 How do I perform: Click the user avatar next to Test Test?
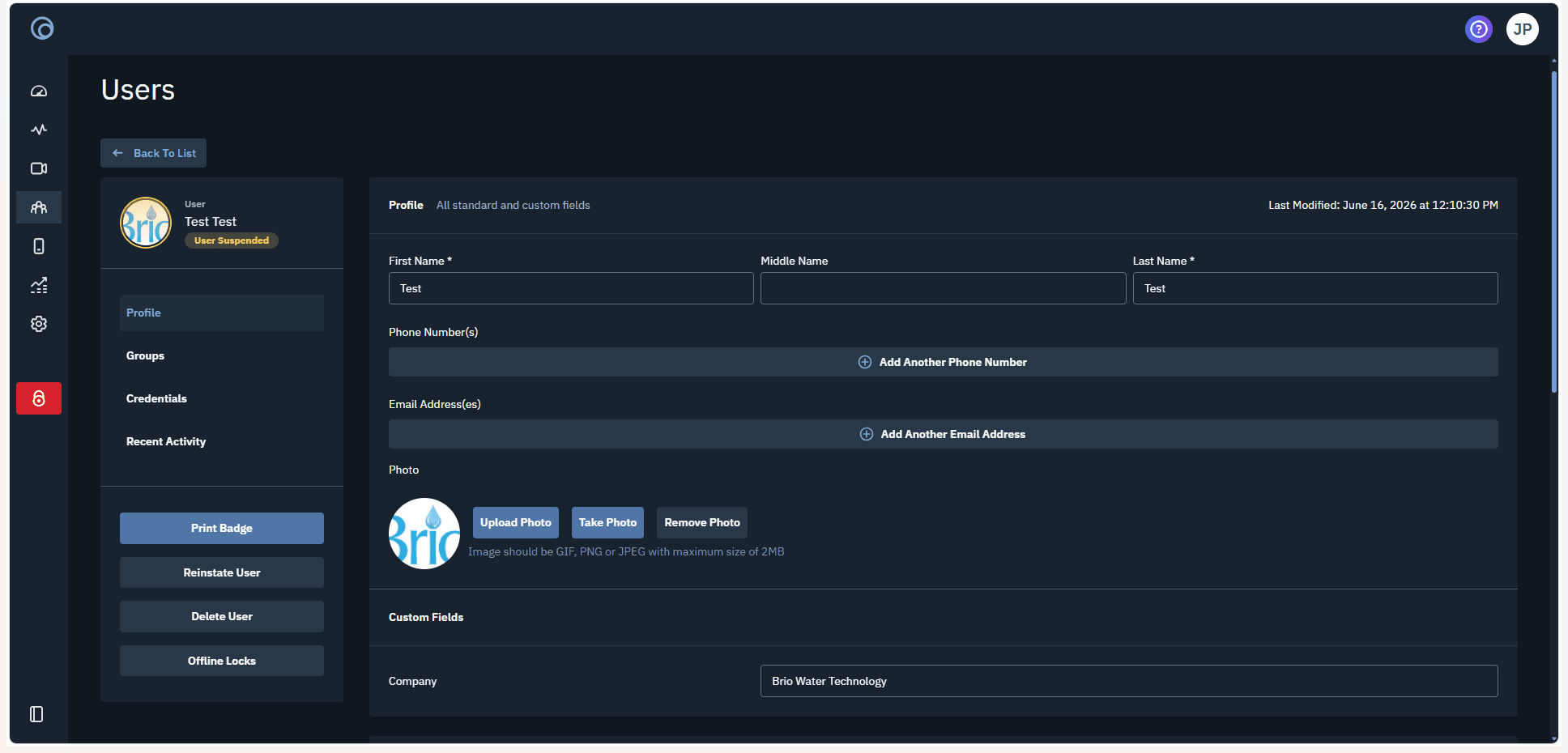click(x=146, y=223)
